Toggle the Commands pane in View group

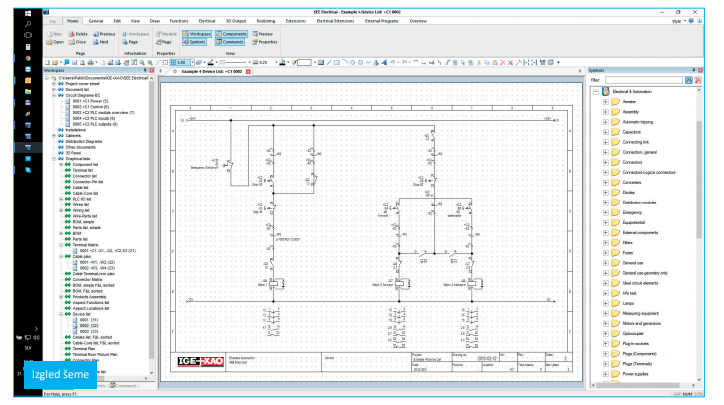pyautogui.click(x=230, y=42)
